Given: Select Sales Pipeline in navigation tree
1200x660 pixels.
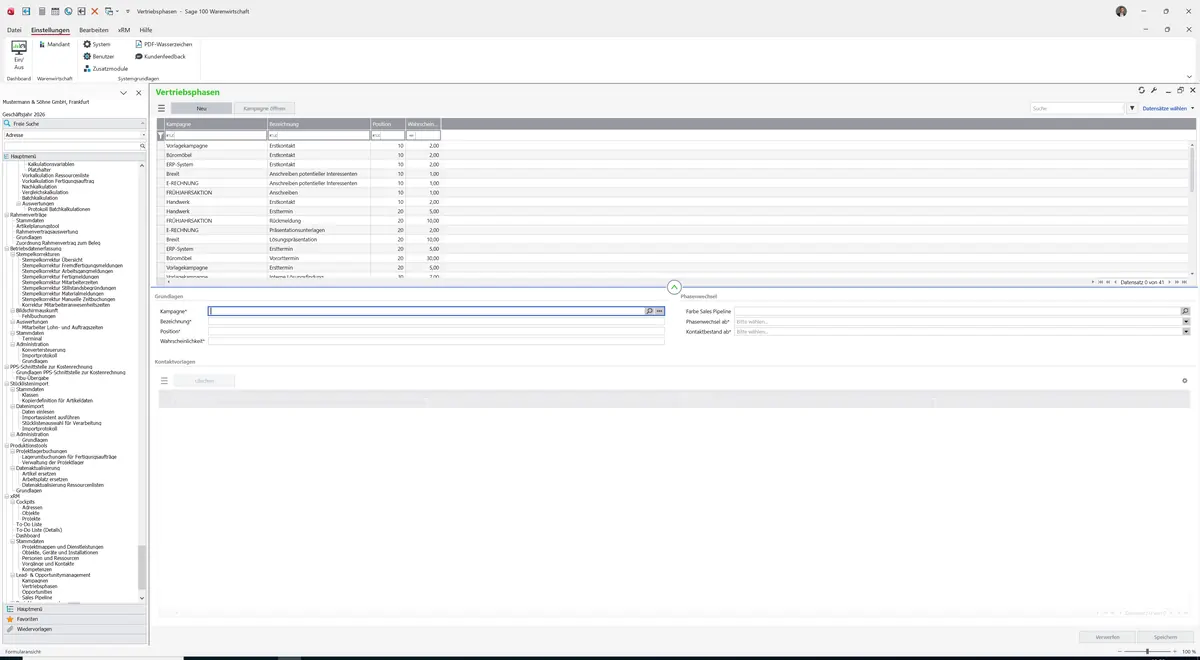Looking at the screenshot, I should point(37,597).
